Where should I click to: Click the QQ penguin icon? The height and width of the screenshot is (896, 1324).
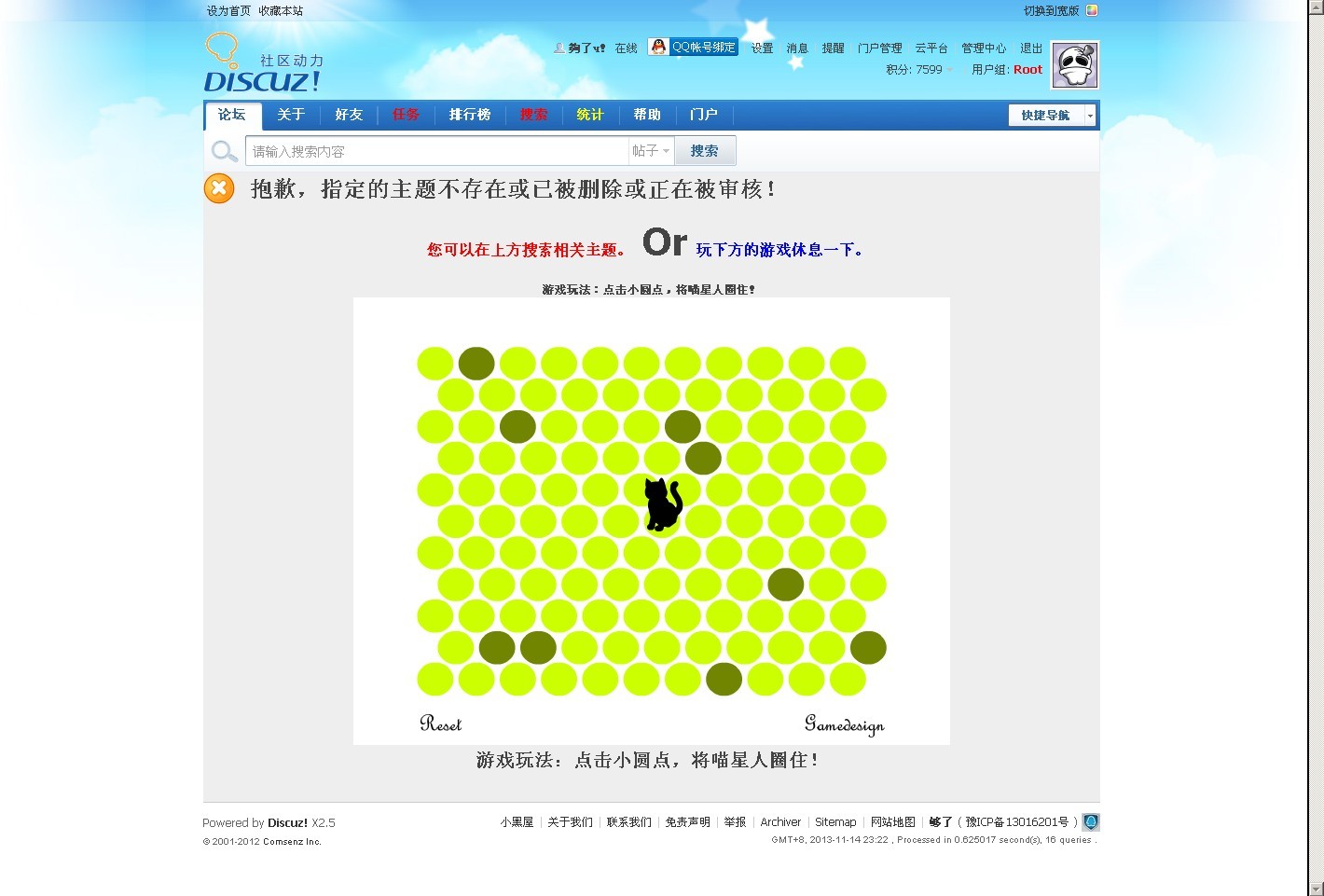659,47
